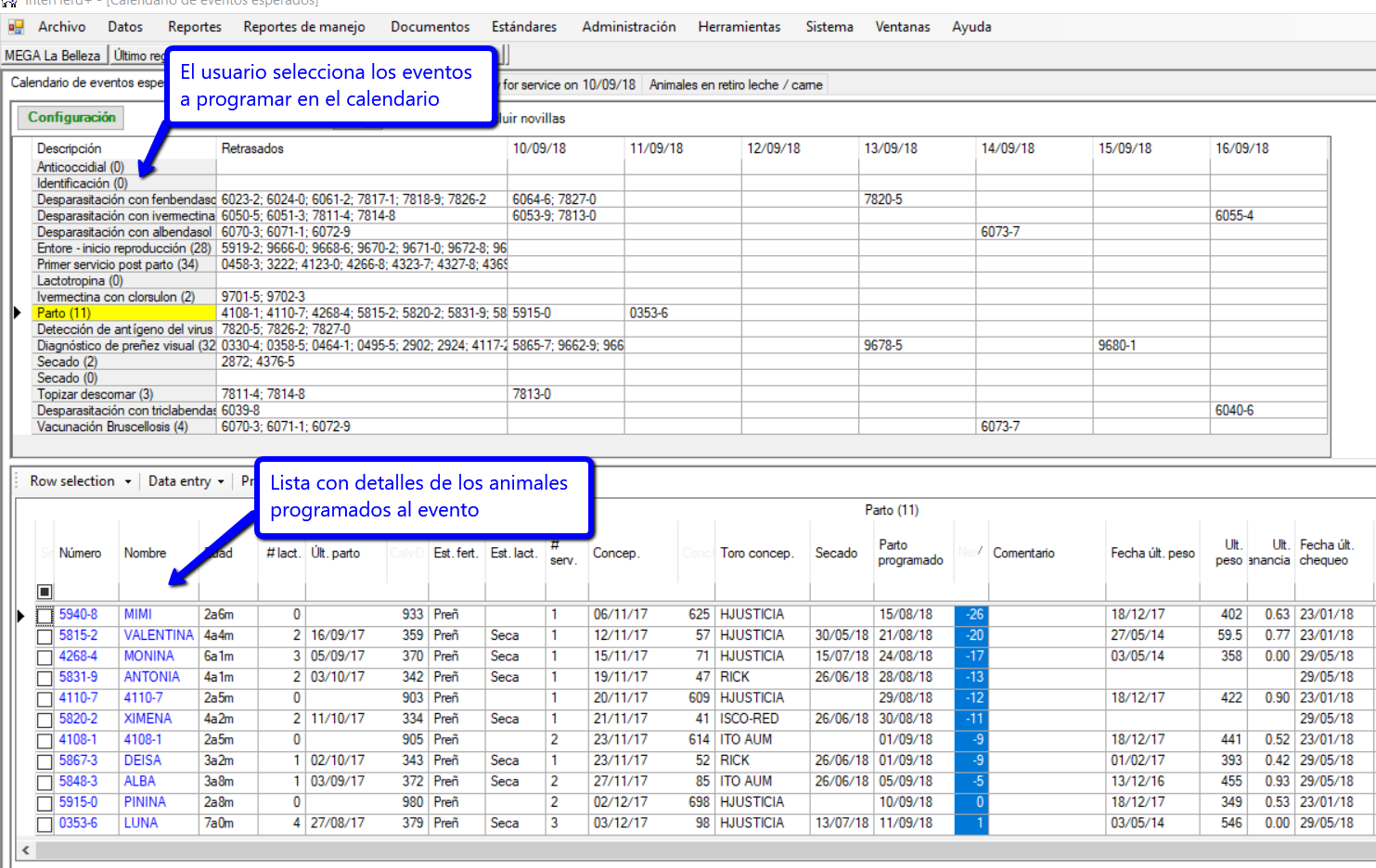Open the Estándares menu
The image size is (1376, 868).
click(x=524, y=27)
